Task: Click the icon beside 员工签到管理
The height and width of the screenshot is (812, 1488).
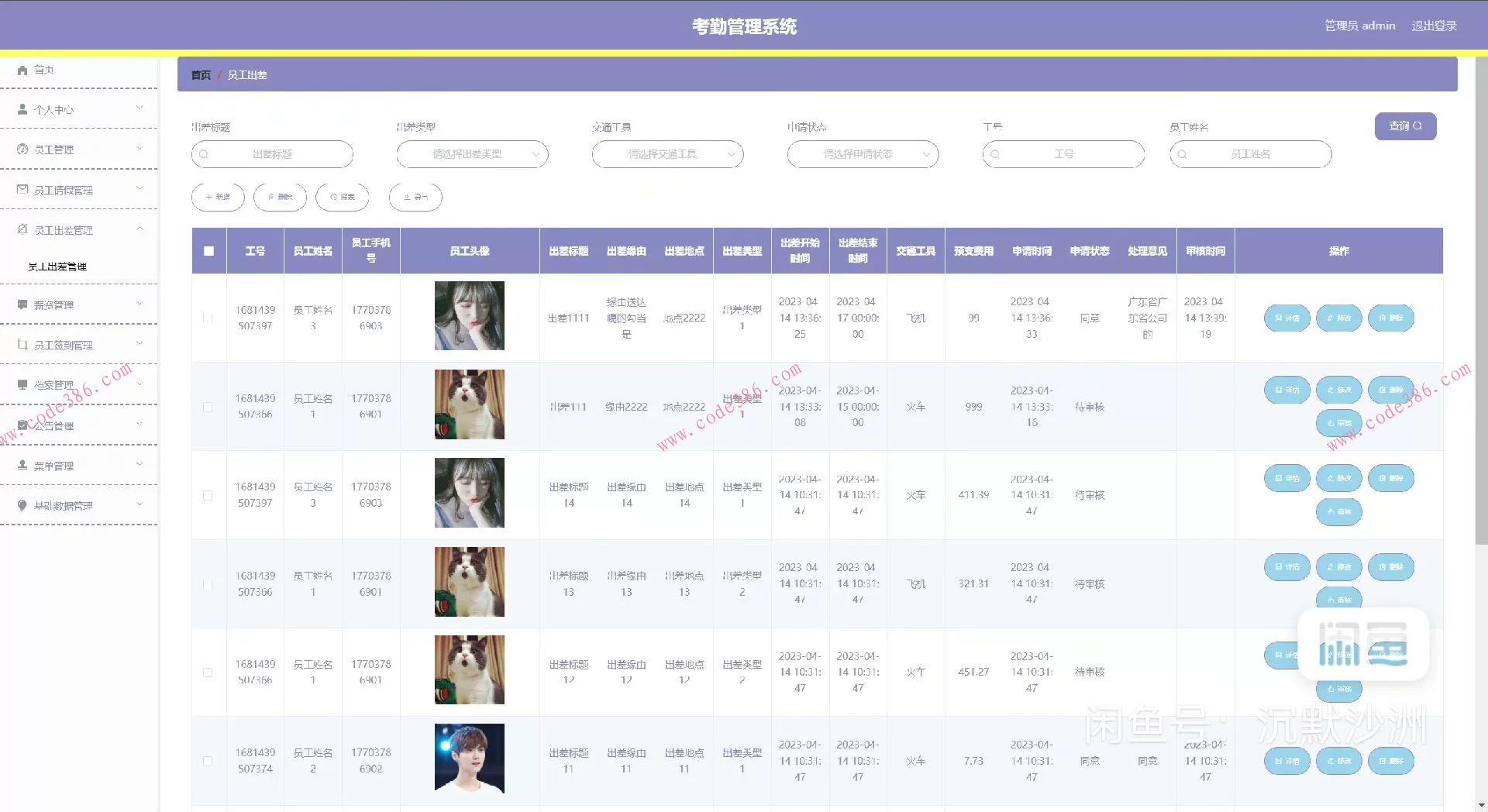Action: 22,345
